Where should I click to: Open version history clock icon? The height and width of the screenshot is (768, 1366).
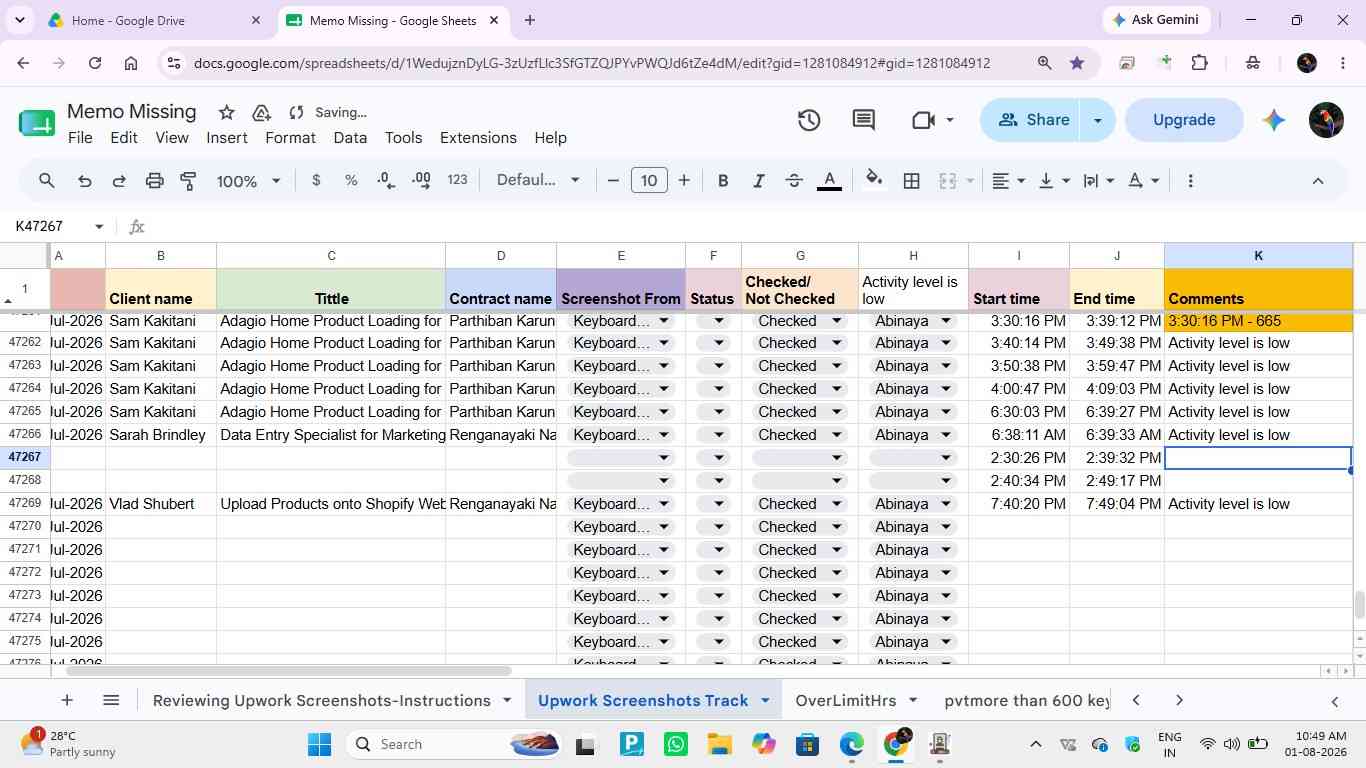(x=809, y=120)
